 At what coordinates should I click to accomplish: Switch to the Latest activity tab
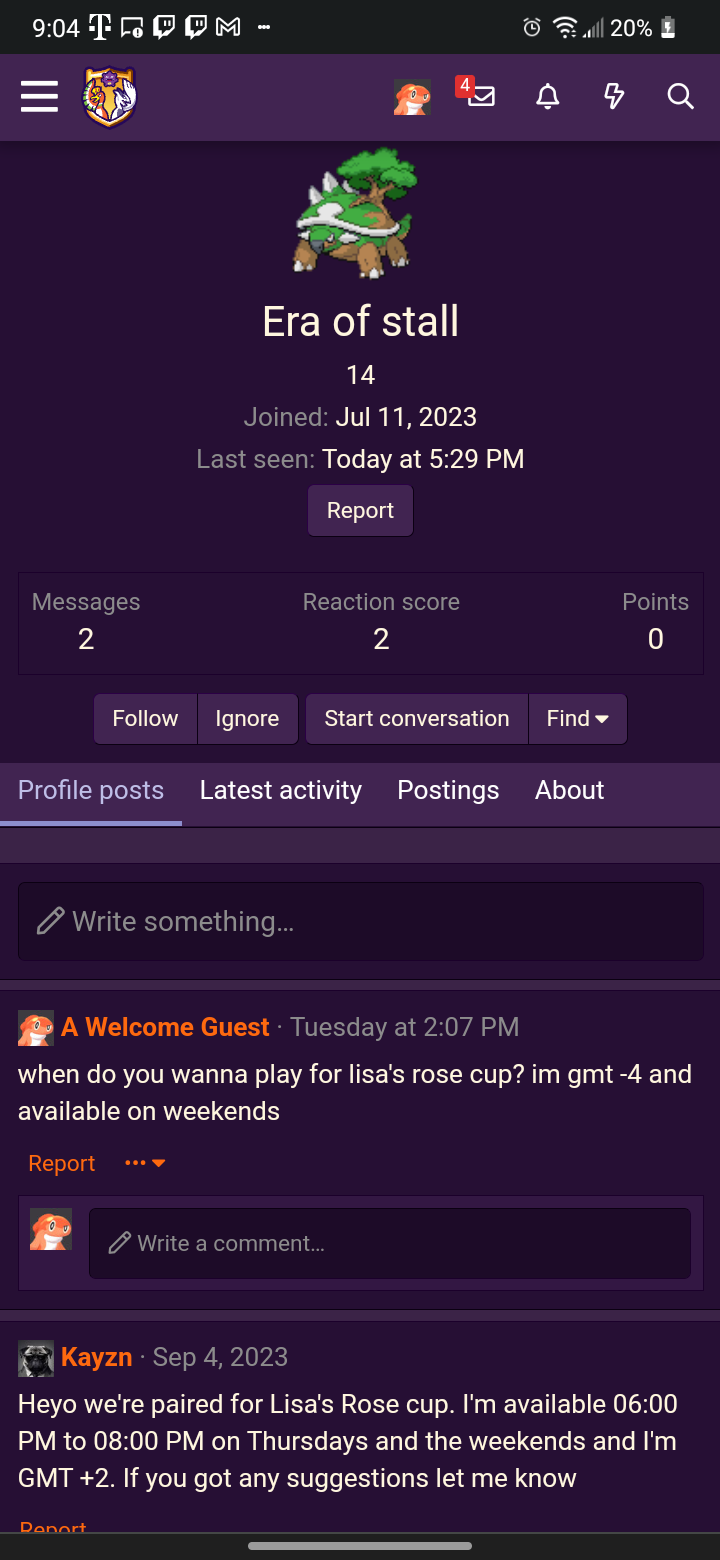click(280, 790)
